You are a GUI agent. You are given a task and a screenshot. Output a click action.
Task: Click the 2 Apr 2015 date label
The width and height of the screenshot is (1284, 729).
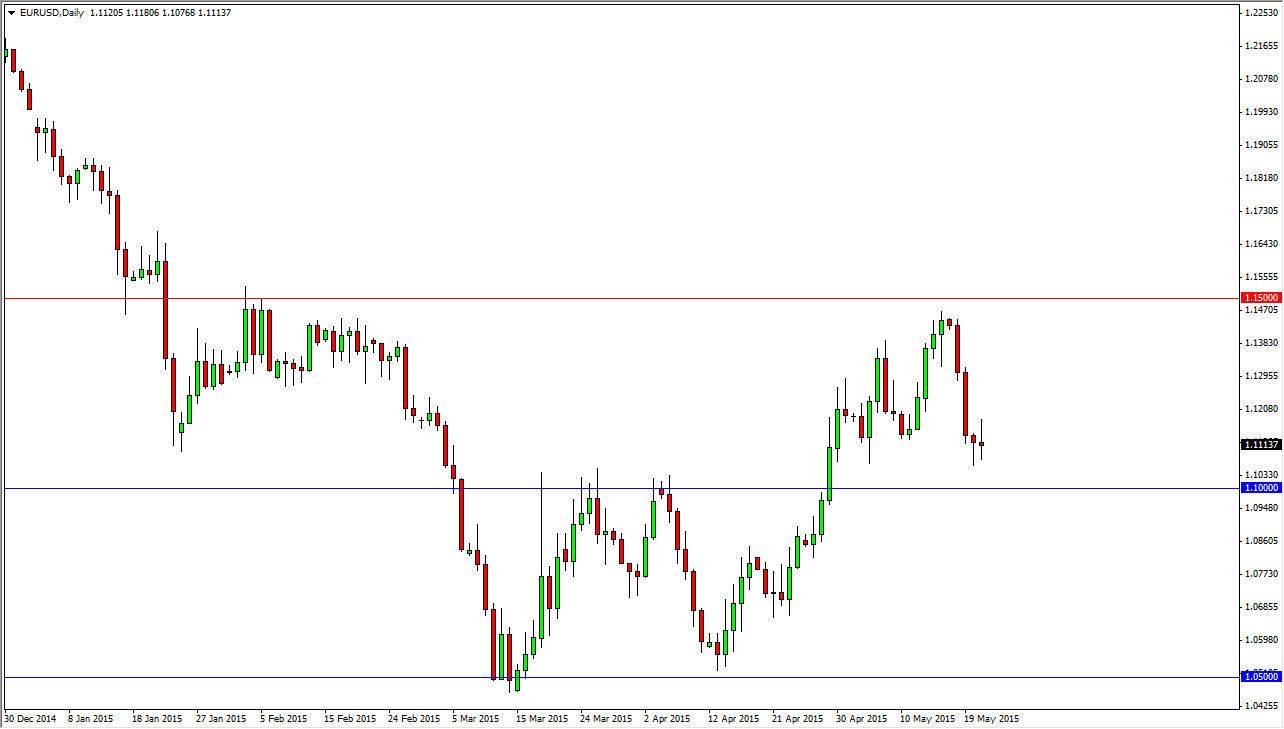pos(667,719)
